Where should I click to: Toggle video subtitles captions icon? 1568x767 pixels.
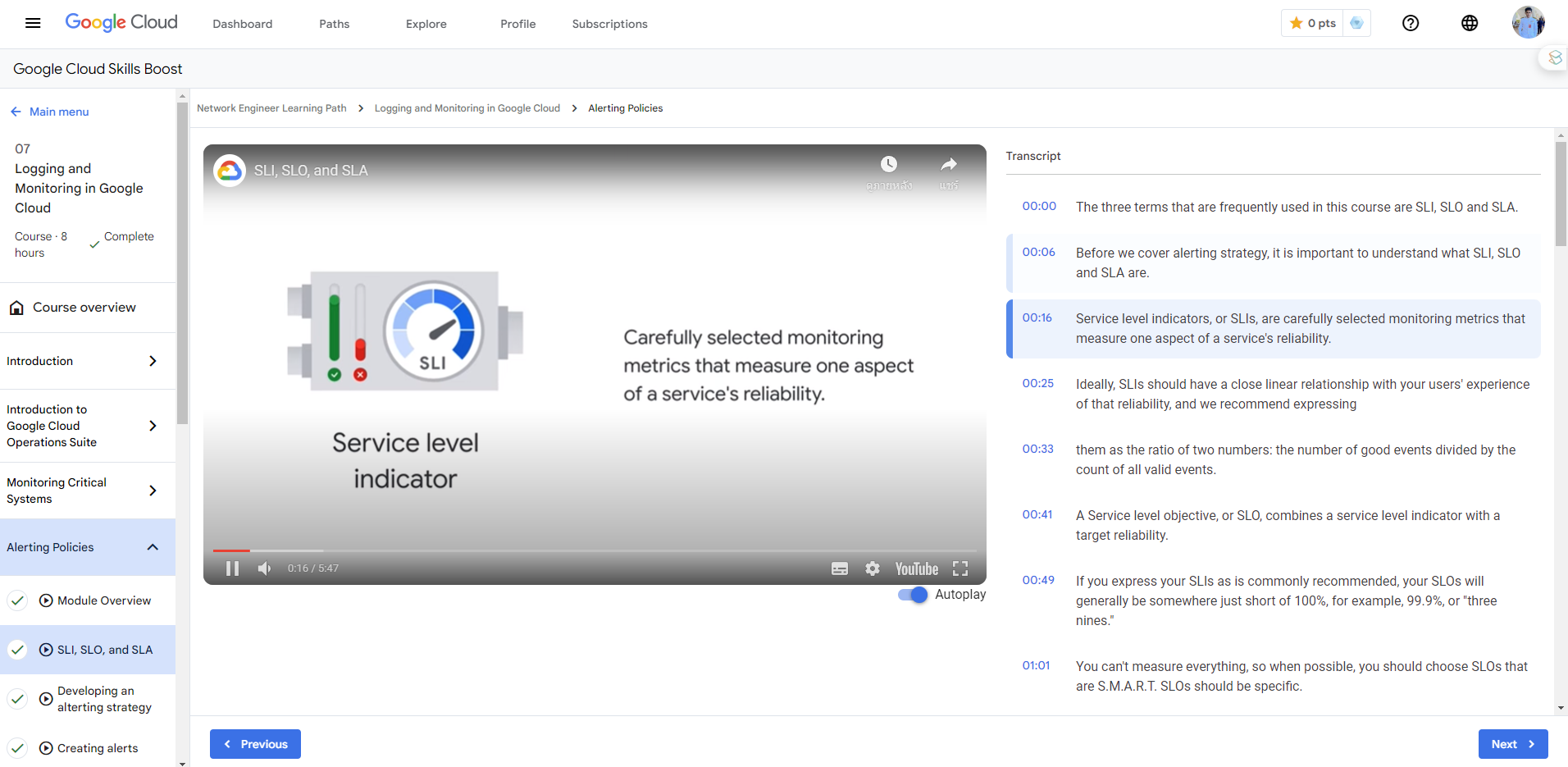click(839, 568)
